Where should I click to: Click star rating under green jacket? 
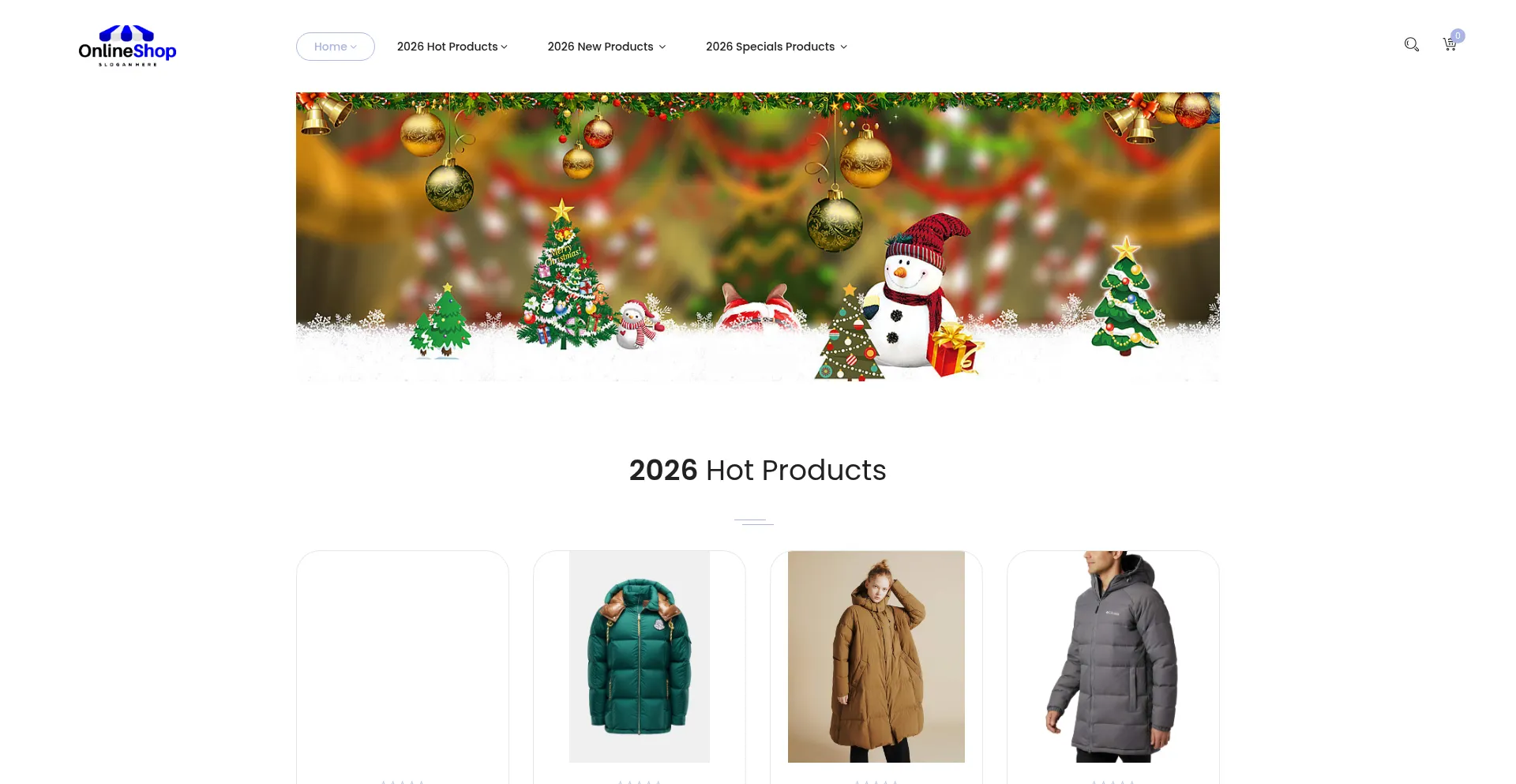[x=640, y=782]
